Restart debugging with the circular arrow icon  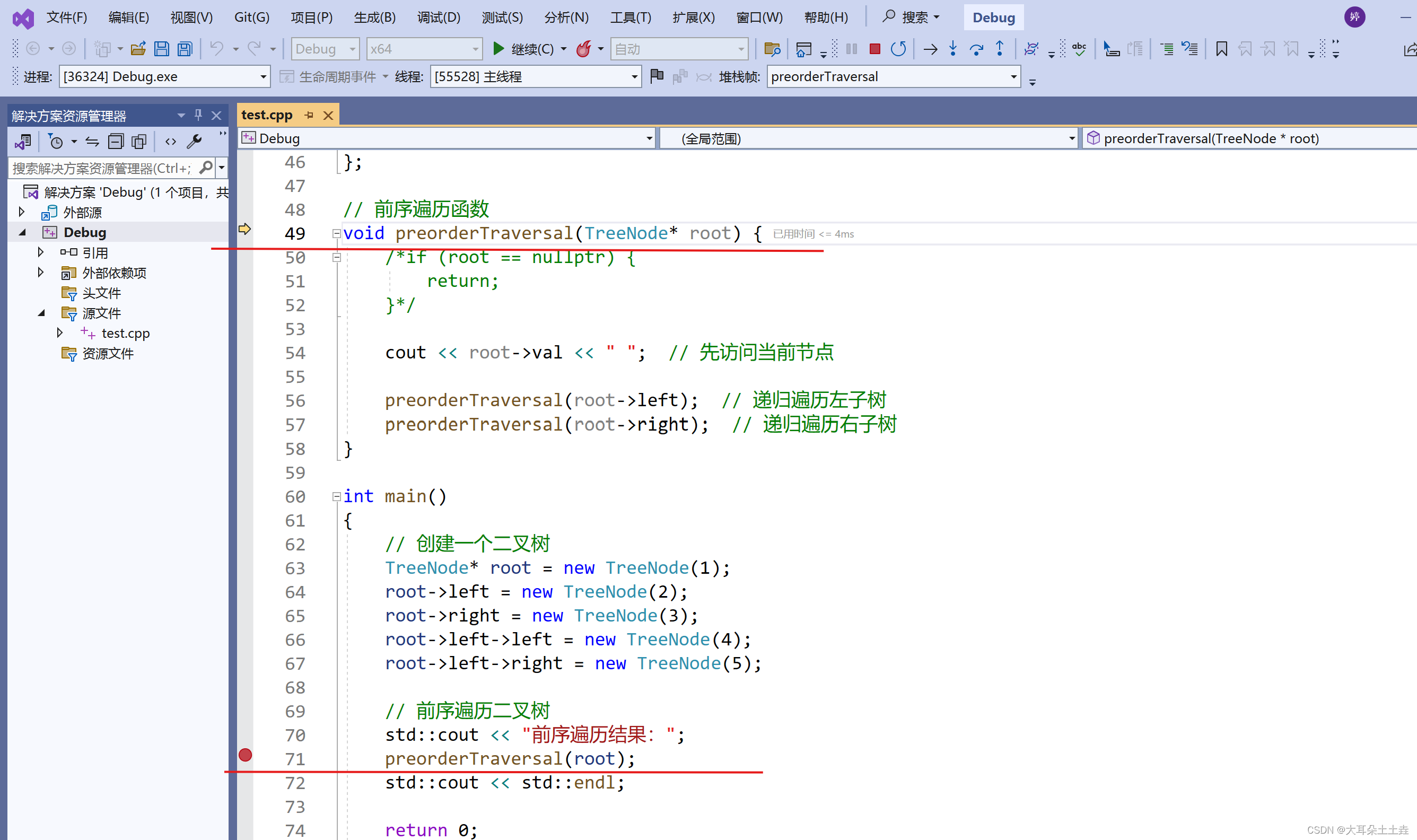898,49
